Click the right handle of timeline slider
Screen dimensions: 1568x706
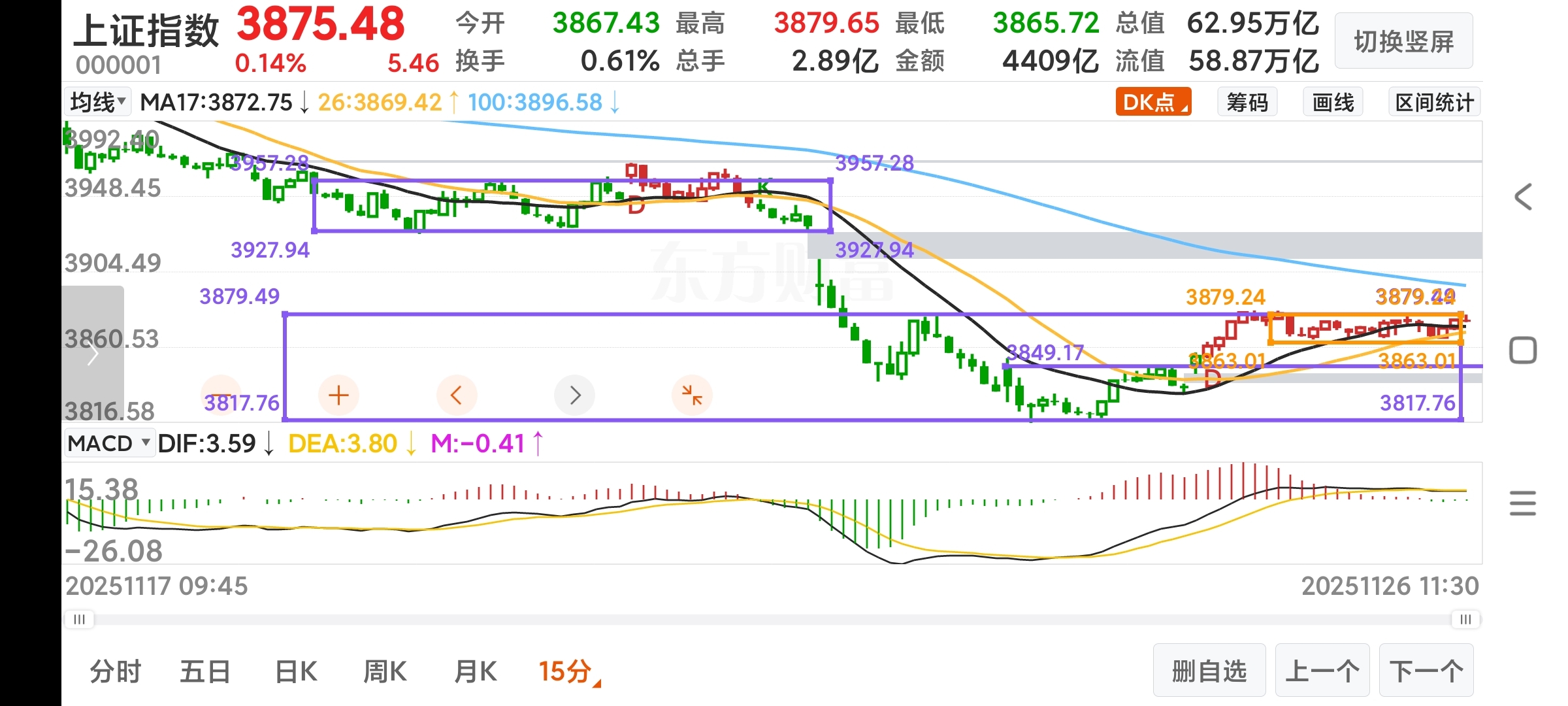coord(1465,619)
